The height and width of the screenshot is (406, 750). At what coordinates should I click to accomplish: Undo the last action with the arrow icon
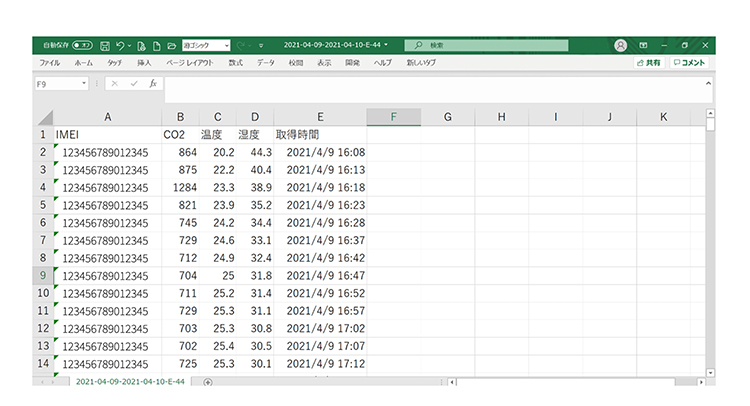click(x=120, y=45)
